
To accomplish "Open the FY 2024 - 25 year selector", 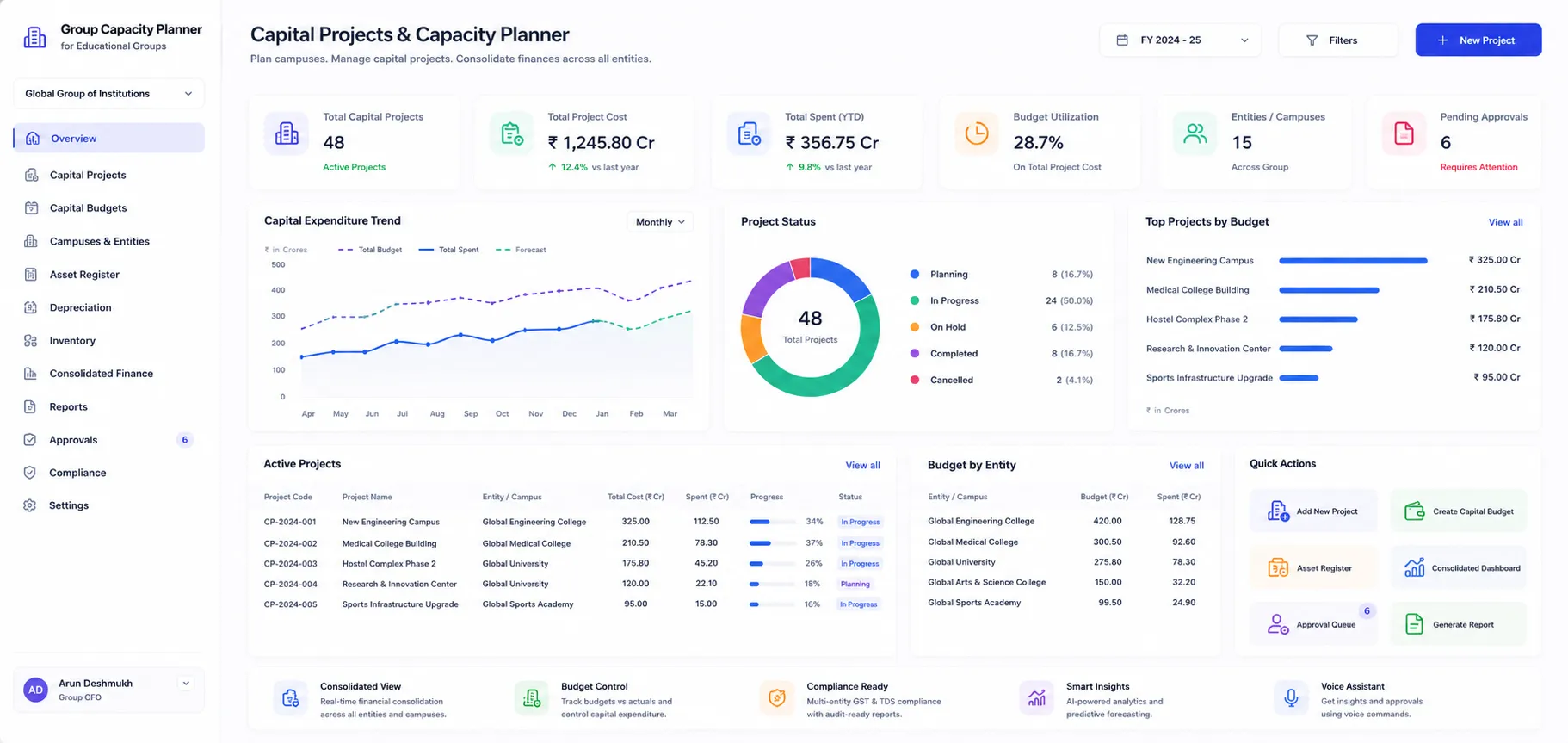I will coord(1180,40).
